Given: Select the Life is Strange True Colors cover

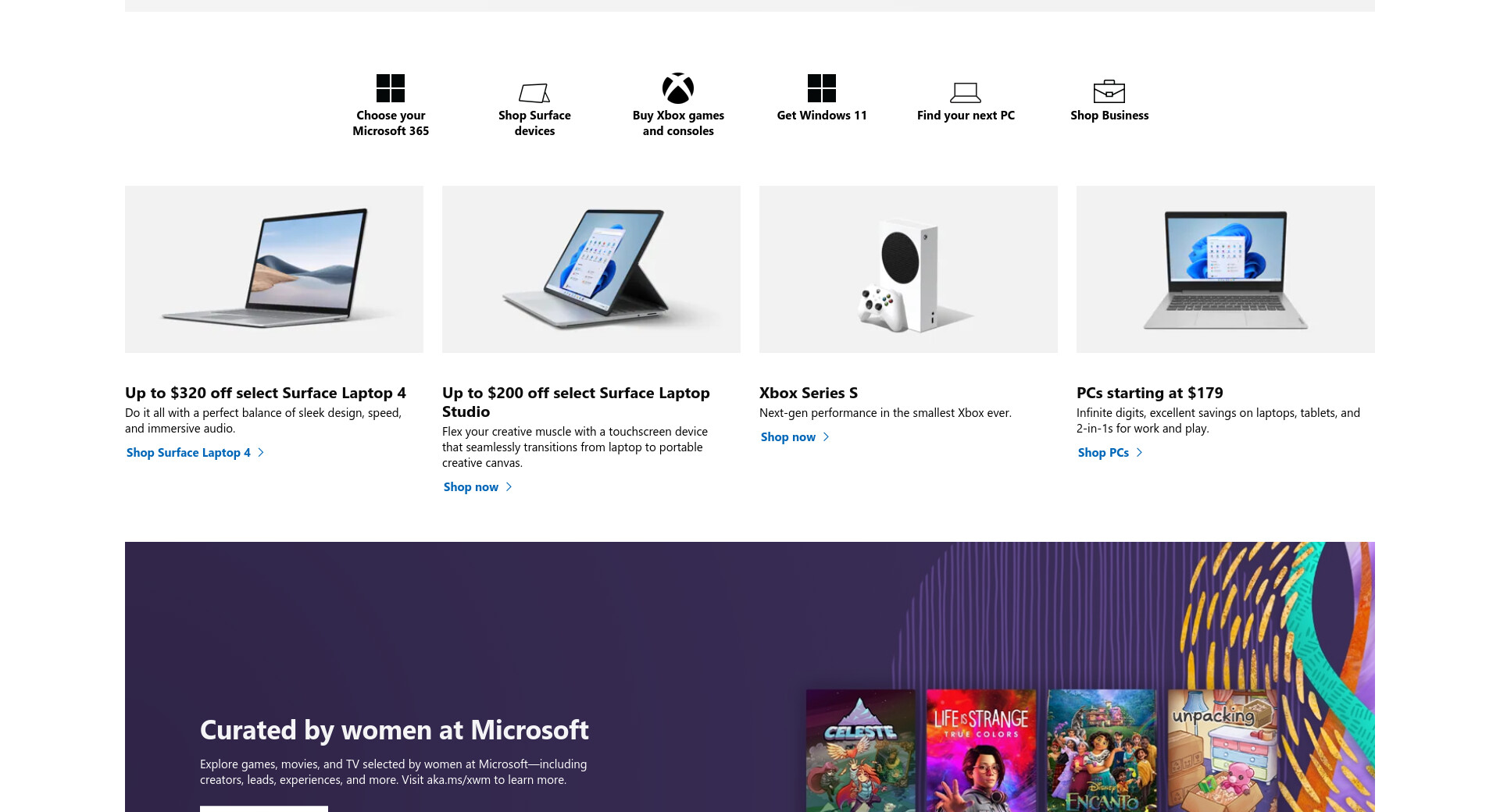Looking at the screenshot, I should [x=981, y=750].
